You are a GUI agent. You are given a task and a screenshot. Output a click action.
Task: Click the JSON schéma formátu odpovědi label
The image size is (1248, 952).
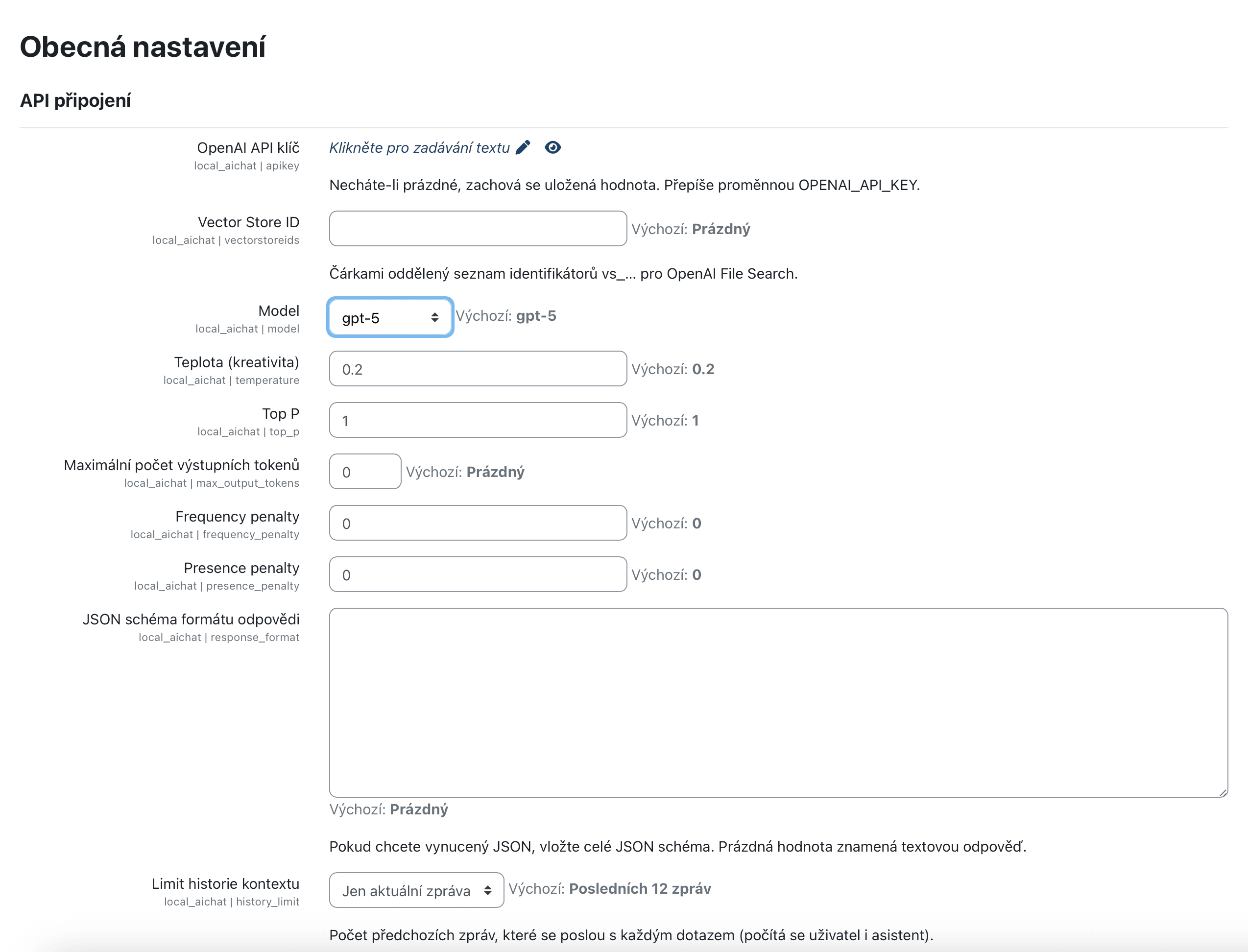point(191,619)
